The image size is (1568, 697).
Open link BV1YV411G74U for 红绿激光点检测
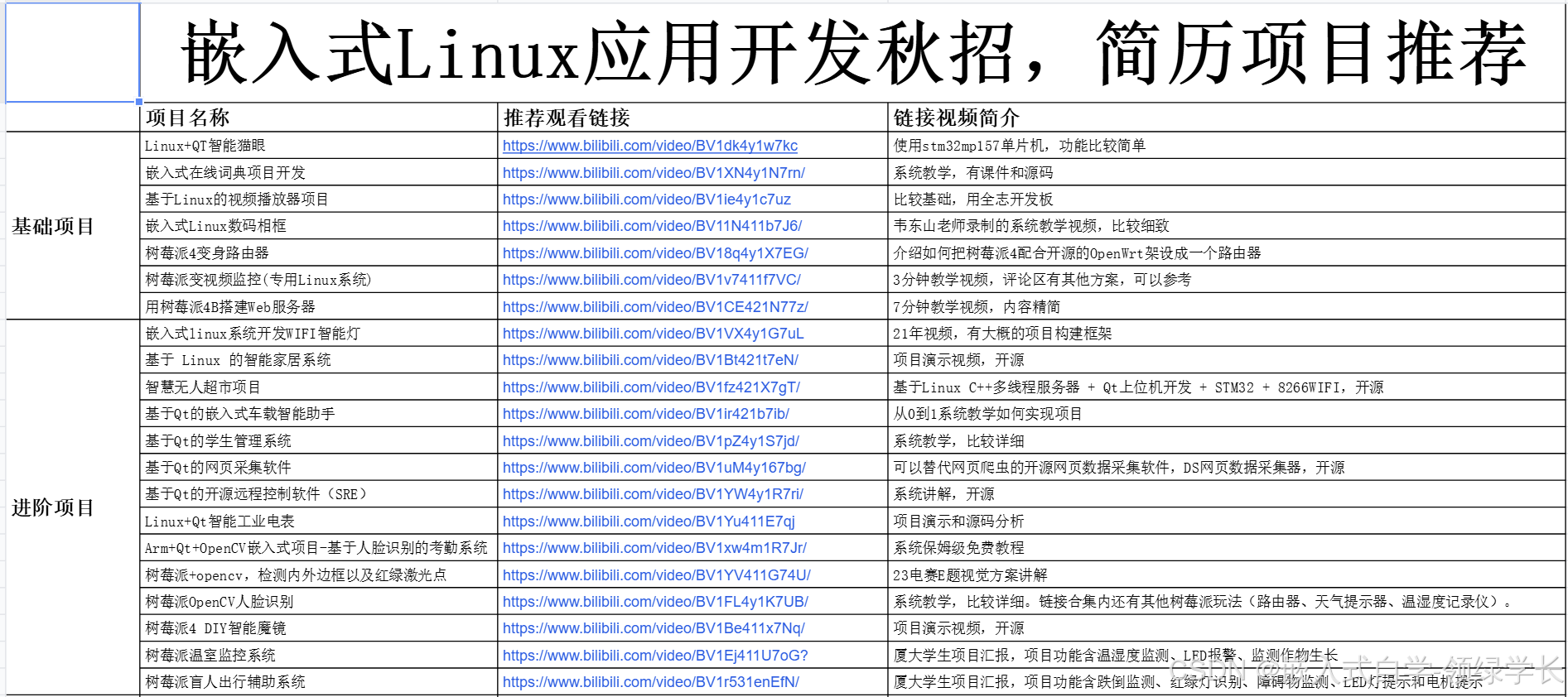pyautogui.click(x=656, y=575)
